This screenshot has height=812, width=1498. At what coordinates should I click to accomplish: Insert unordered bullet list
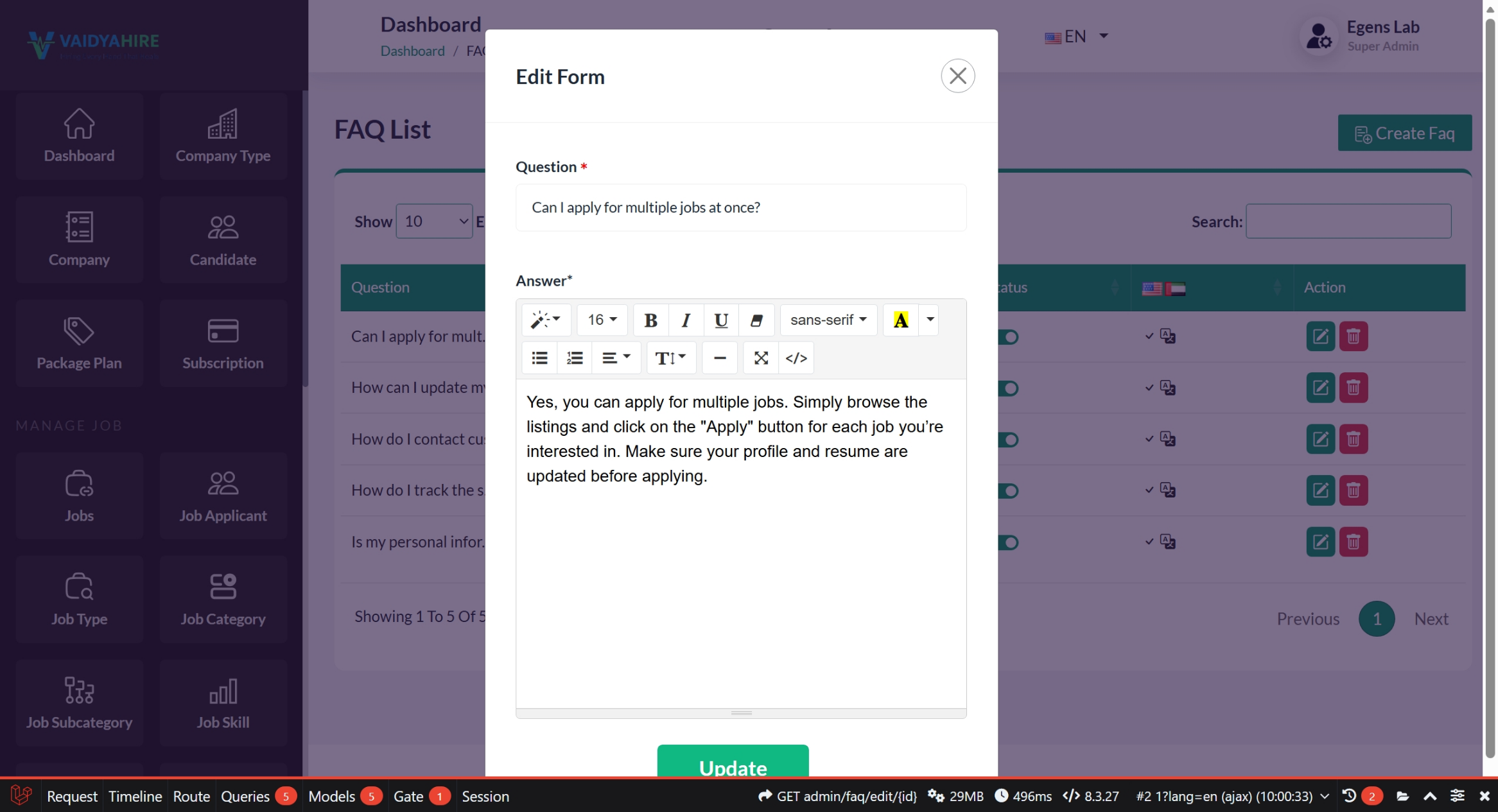click(x=539, y=358)
